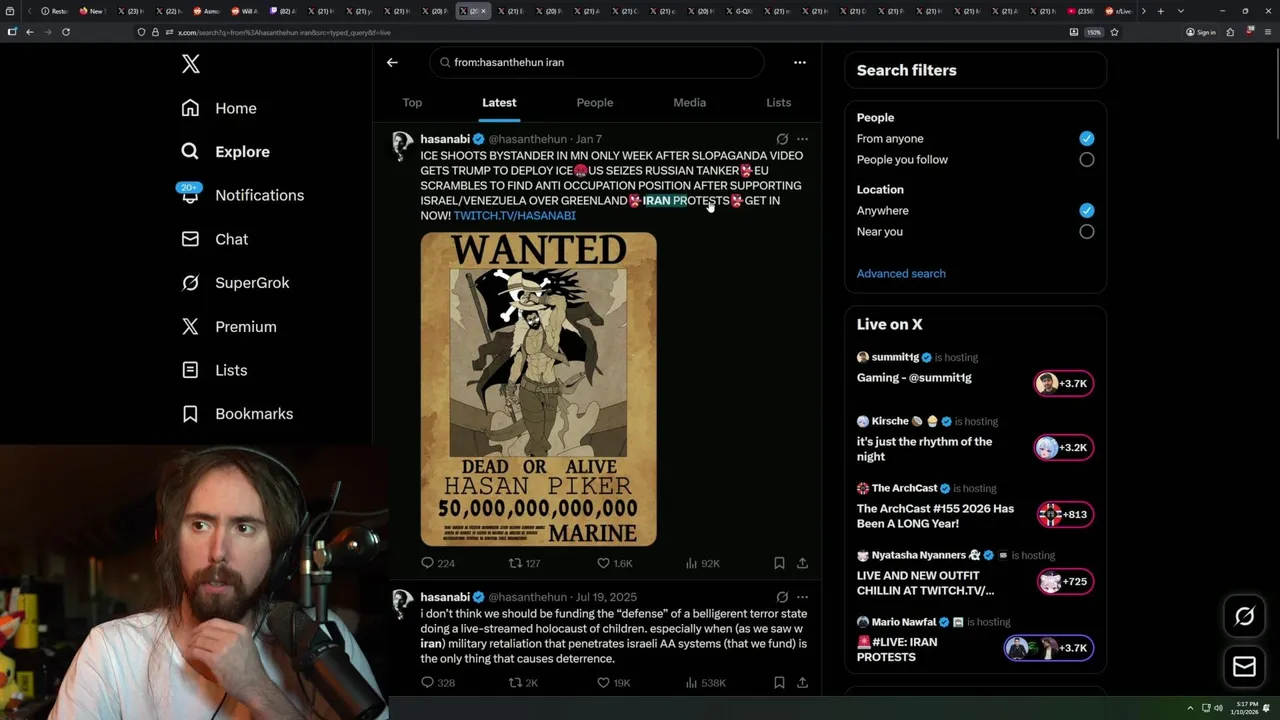Open Bookmarks in the sidebar
Viewport: 1280px width, 720px height.
click(237, 414)
